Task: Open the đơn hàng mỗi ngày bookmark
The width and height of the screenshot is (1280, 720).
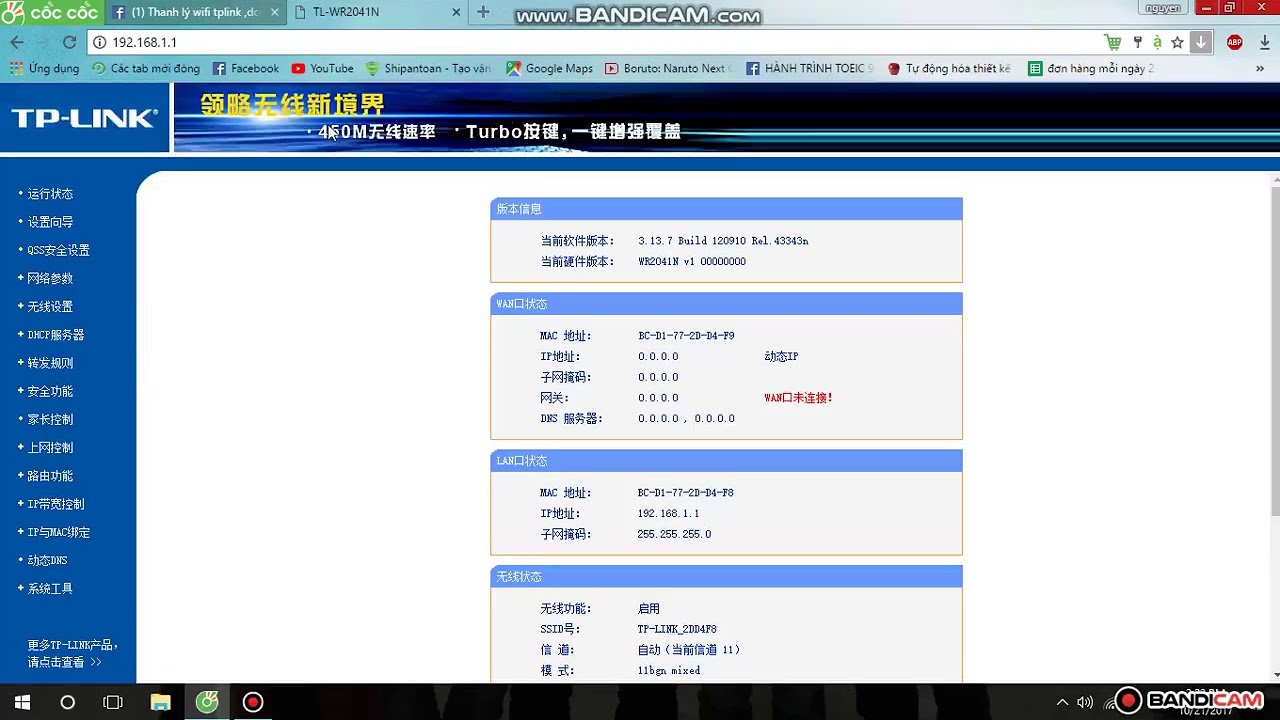Action: pyautogui.click(x=1091, y=68)
